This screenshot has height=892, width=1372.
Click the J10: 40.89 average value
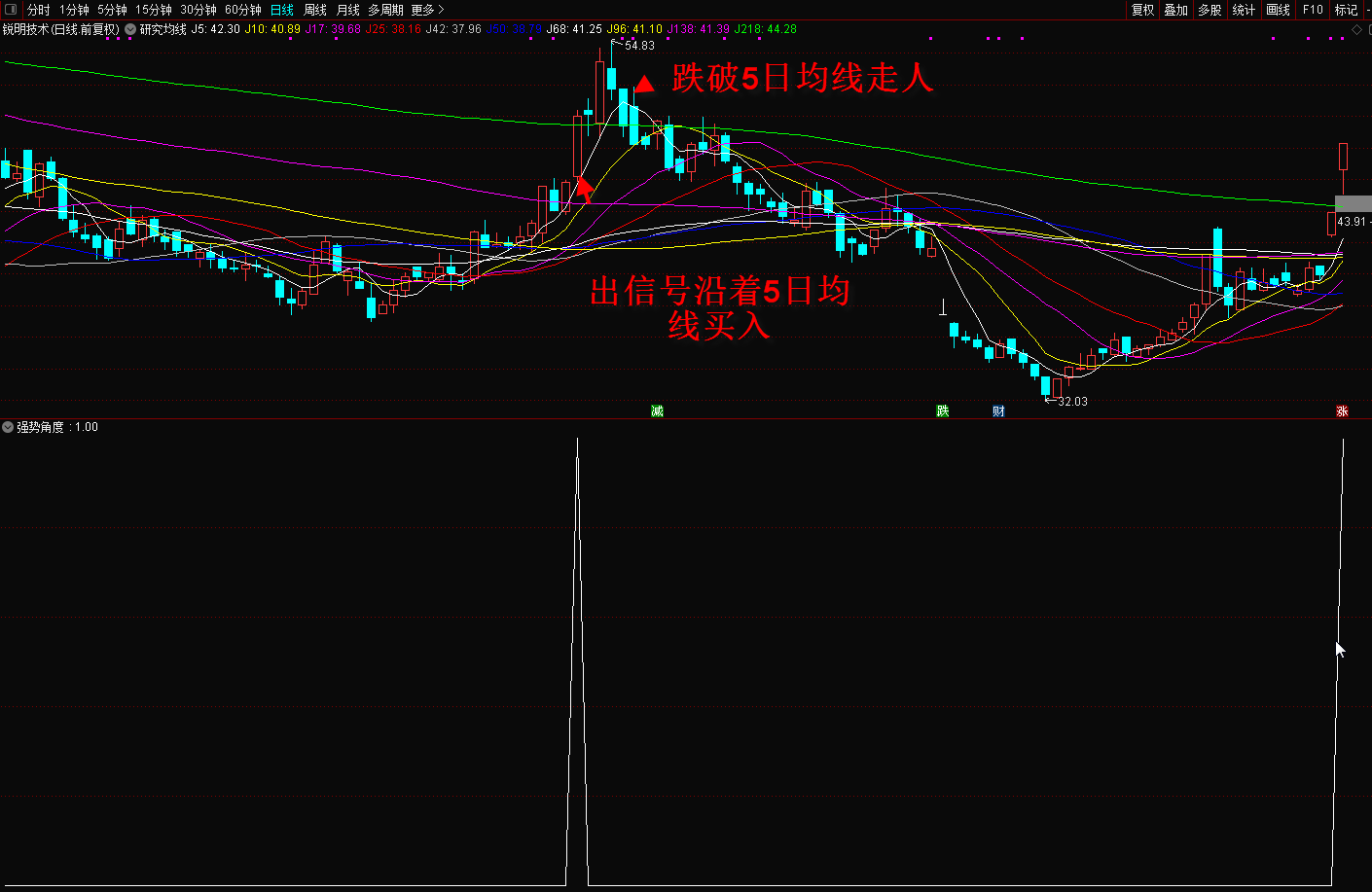(x=272, y=29)
